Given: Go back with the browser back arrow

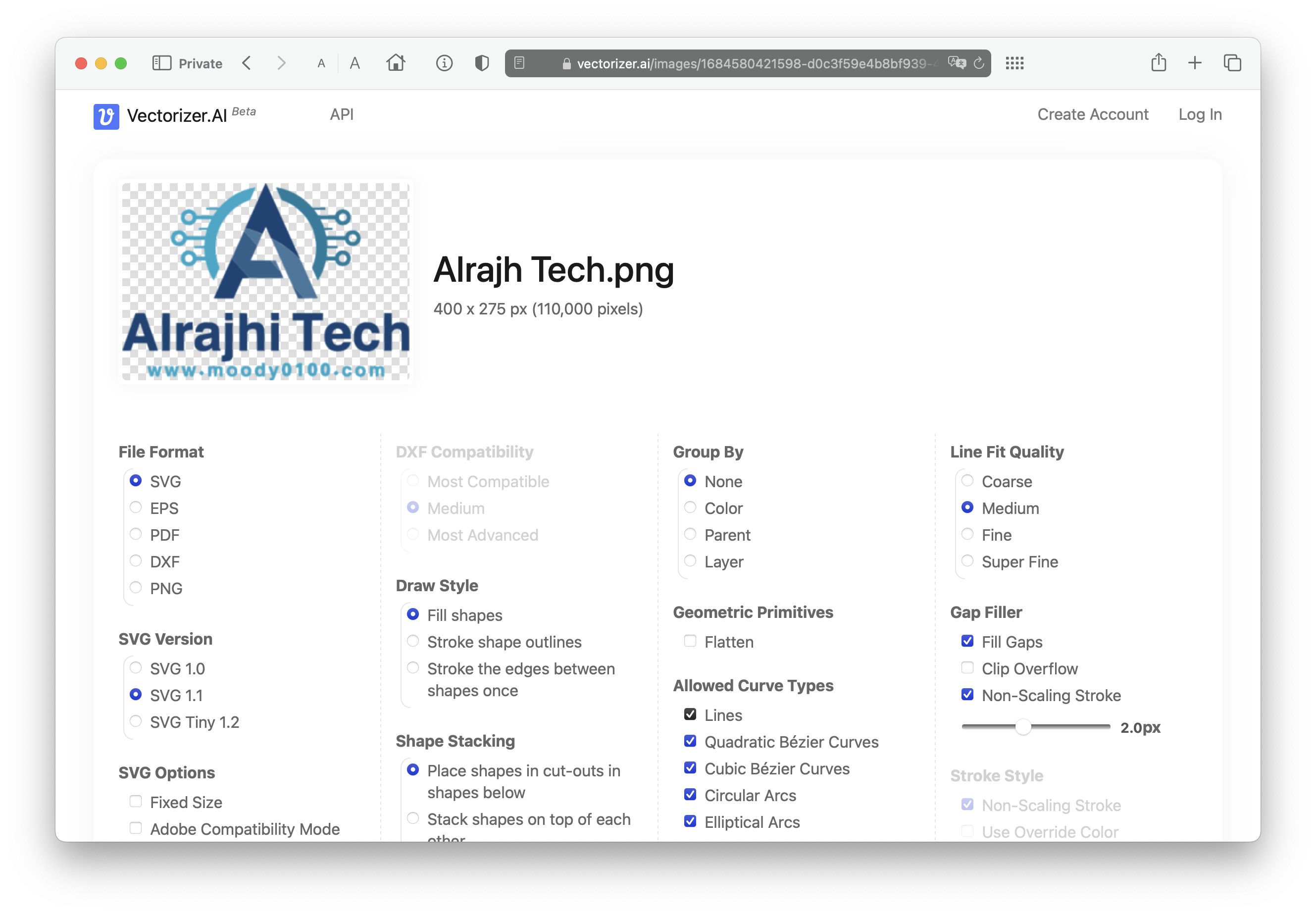Looking at the screenshot, I should tap(247, 63).
